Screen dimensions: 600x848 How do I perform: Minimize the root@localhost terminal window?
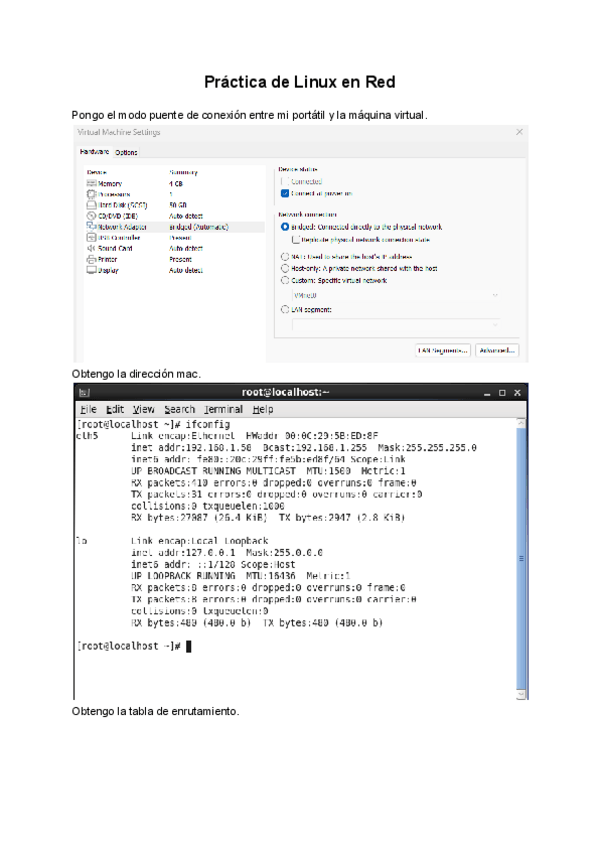coord(487,393)
